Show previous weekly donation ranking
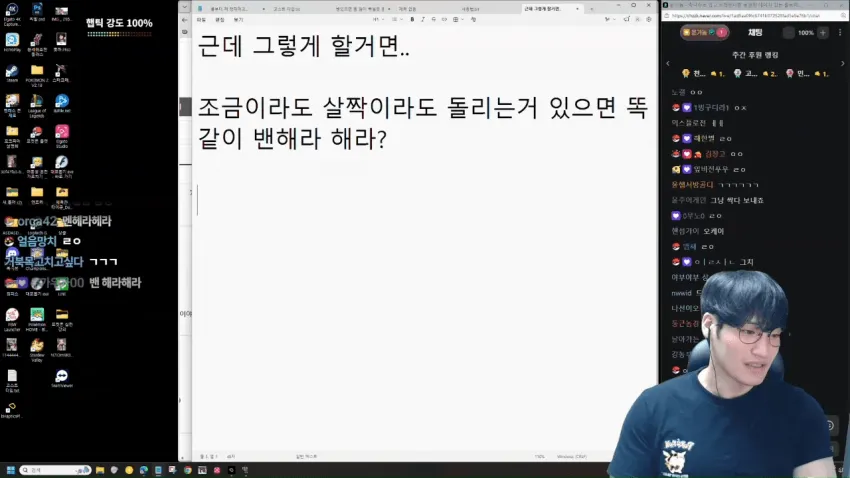This screenshot has height=478, width=850. coord(668,63)
